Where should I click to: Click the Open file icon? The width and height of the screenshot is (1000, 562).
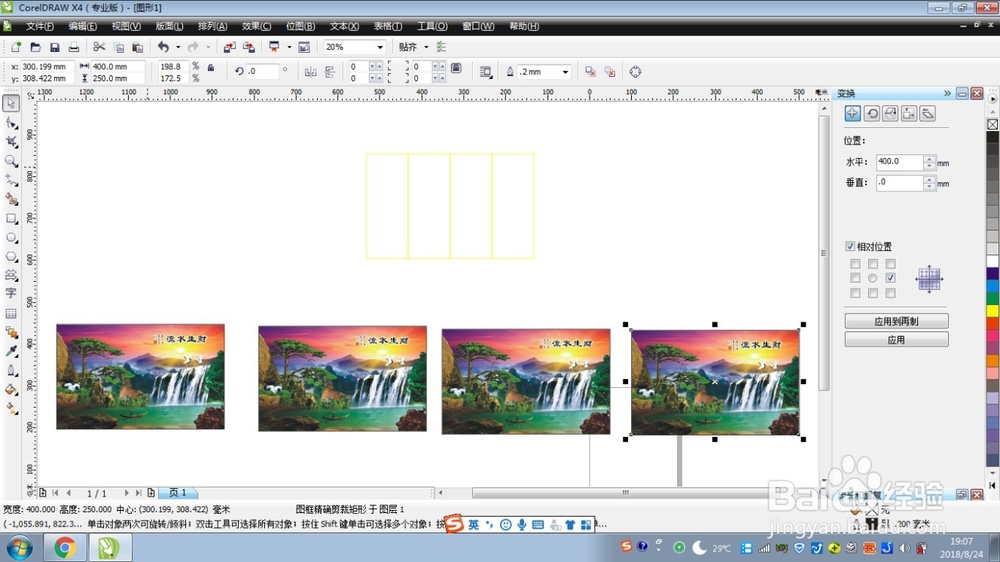35,47
